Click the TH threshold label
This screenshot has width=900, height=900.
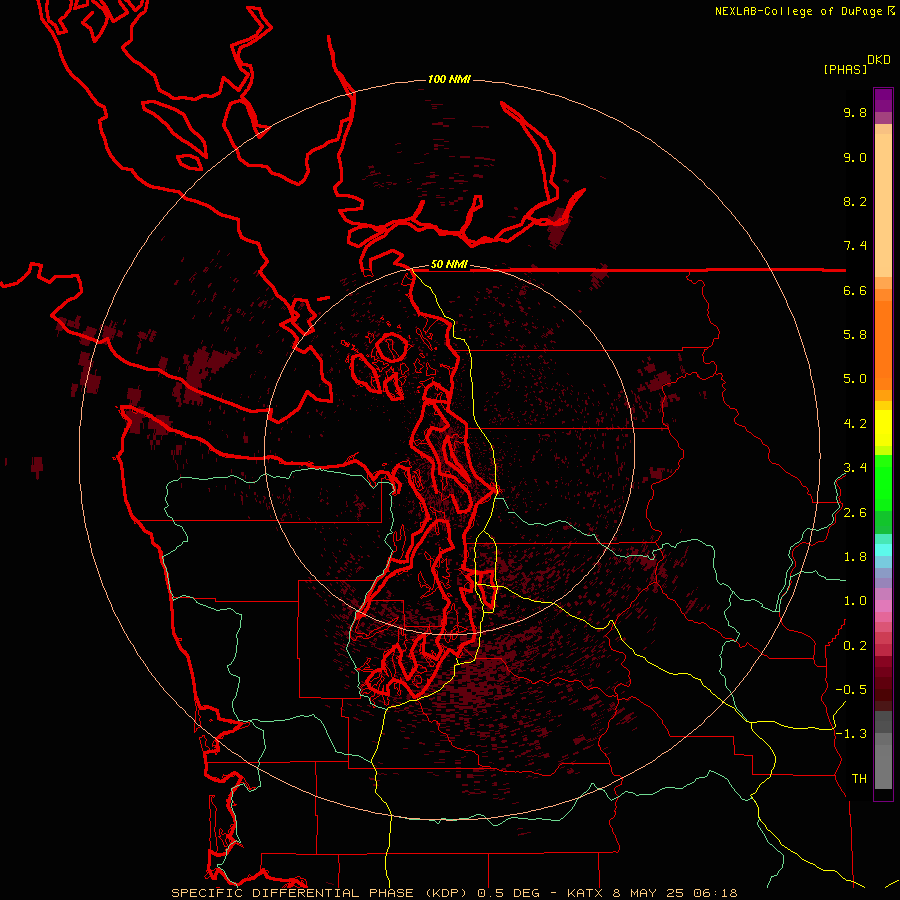click(x=859, y=779)
